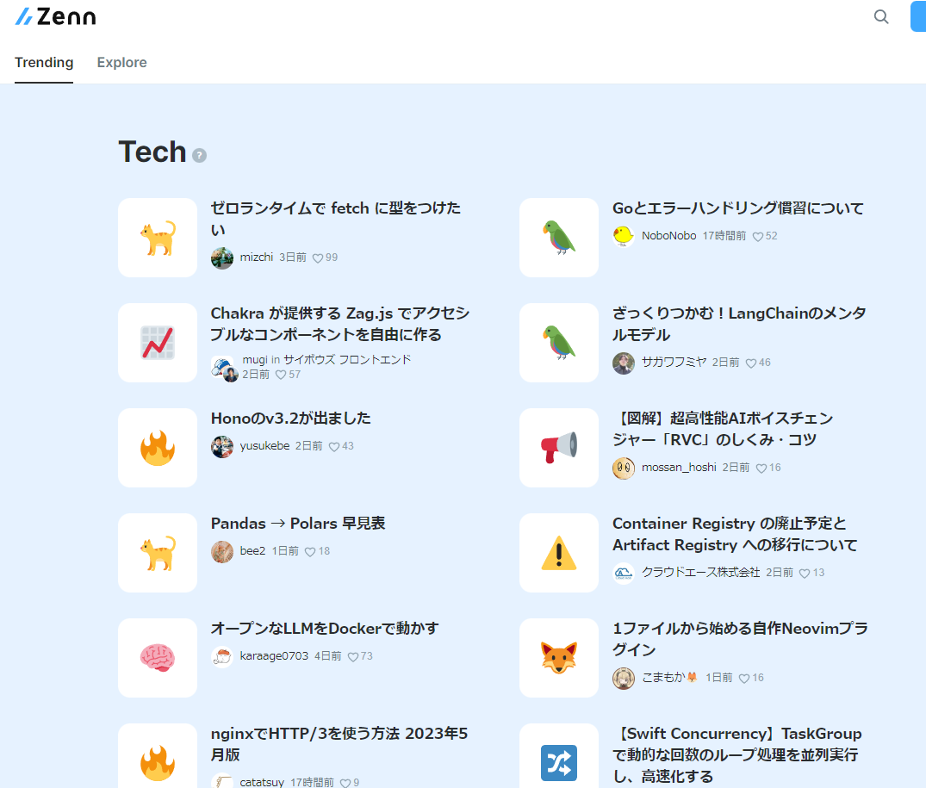926x788 pixels.
Task: Open the search magnifier icon
Action: (x=881, y=17)
